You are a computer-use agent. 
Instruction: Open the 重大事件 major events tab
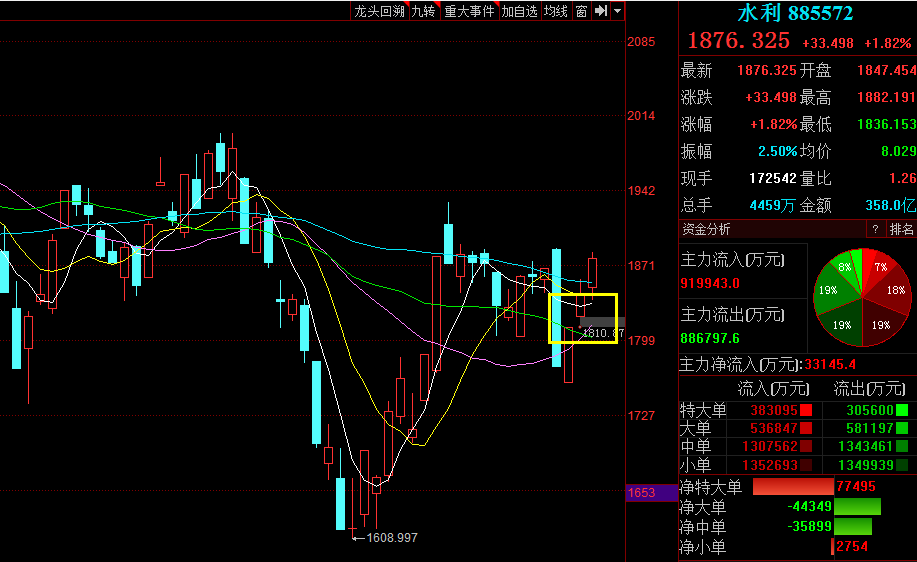click(x=469, y=11)
